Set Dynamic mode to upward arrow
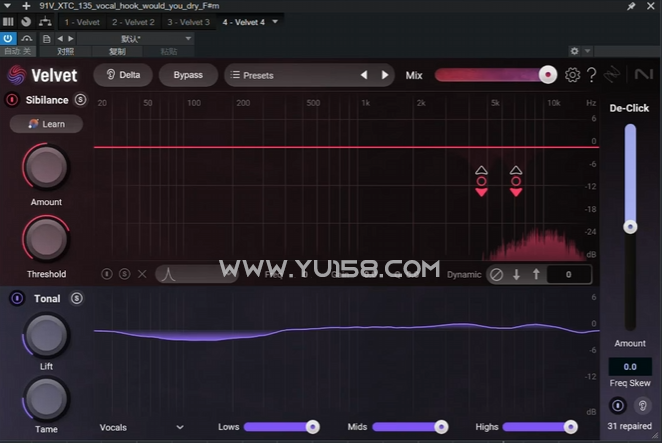The width and height of the screenshot is (662, 443). [536, 274]
